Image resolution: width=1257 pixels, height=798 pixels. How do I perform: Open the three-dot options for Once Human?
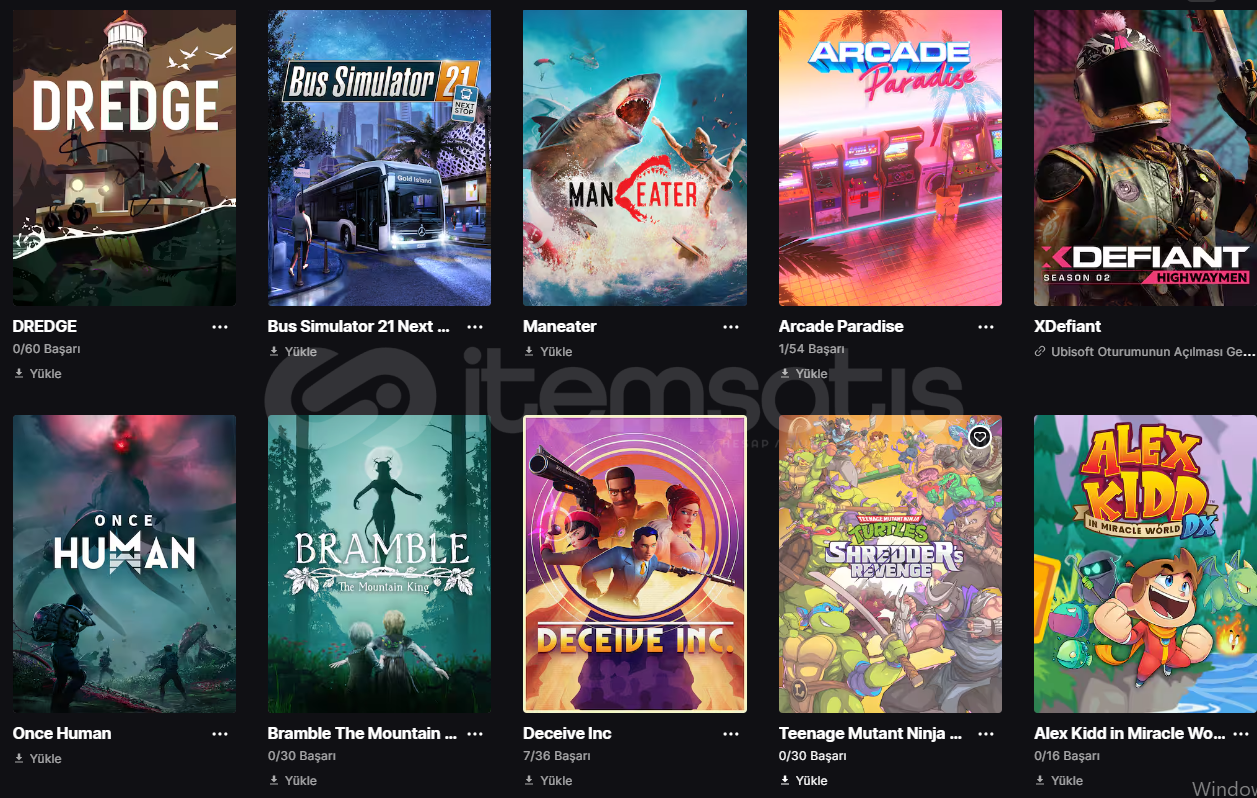(220, 734)
